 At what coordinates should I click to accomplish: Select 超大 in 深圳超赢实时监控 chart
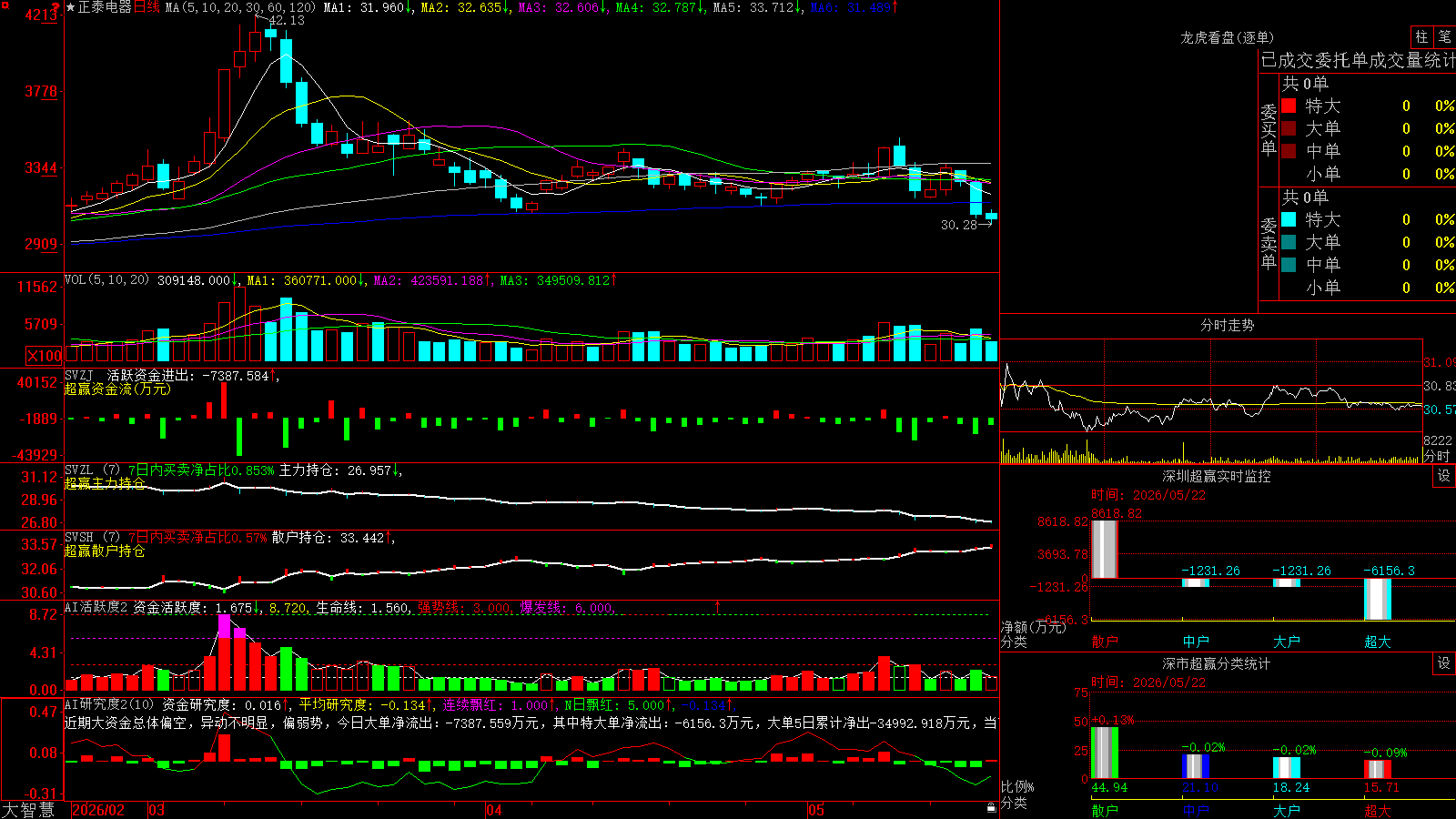(1378, 642)
